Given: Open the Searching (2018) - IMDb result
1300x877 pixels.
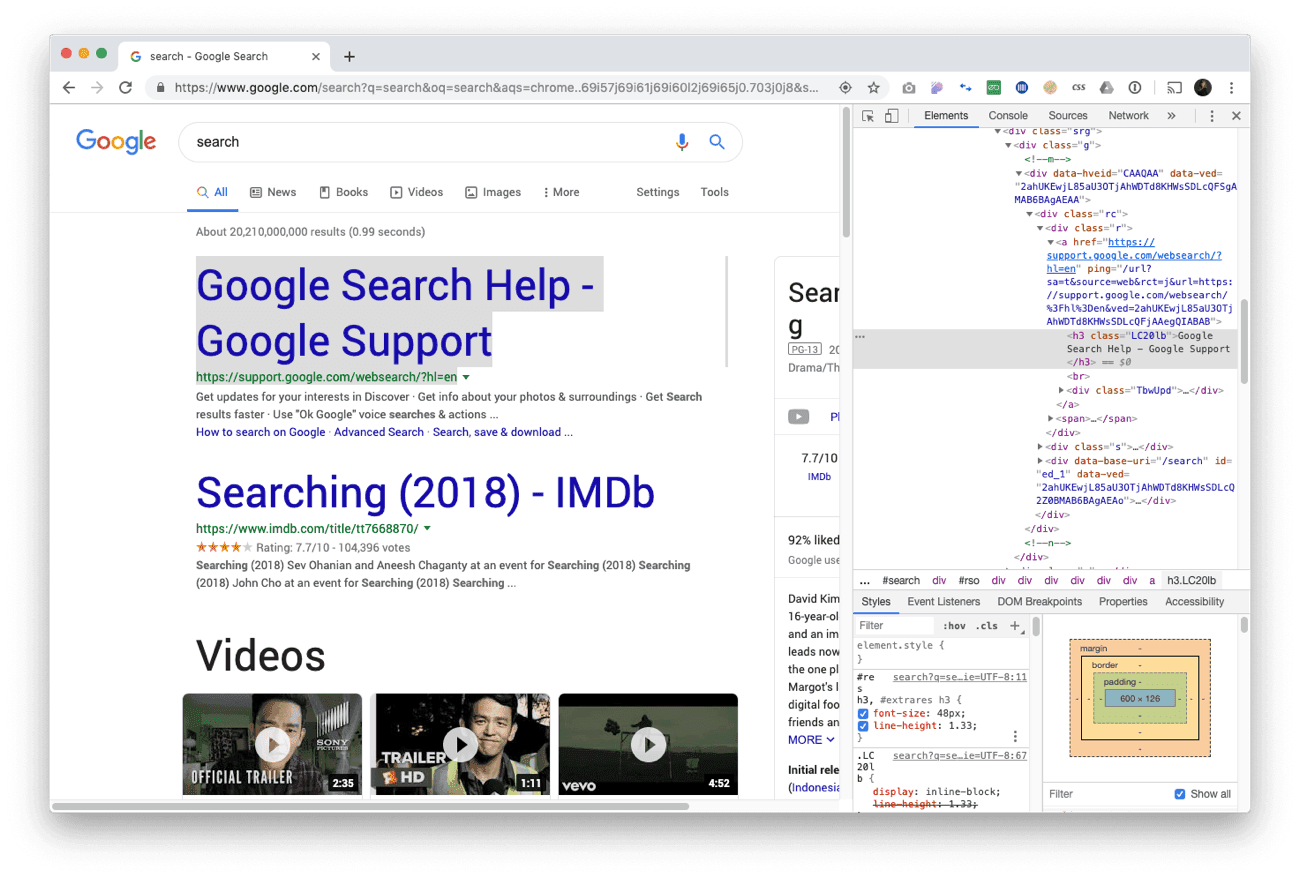Looking at the screenshot, I should coord(425,493).
